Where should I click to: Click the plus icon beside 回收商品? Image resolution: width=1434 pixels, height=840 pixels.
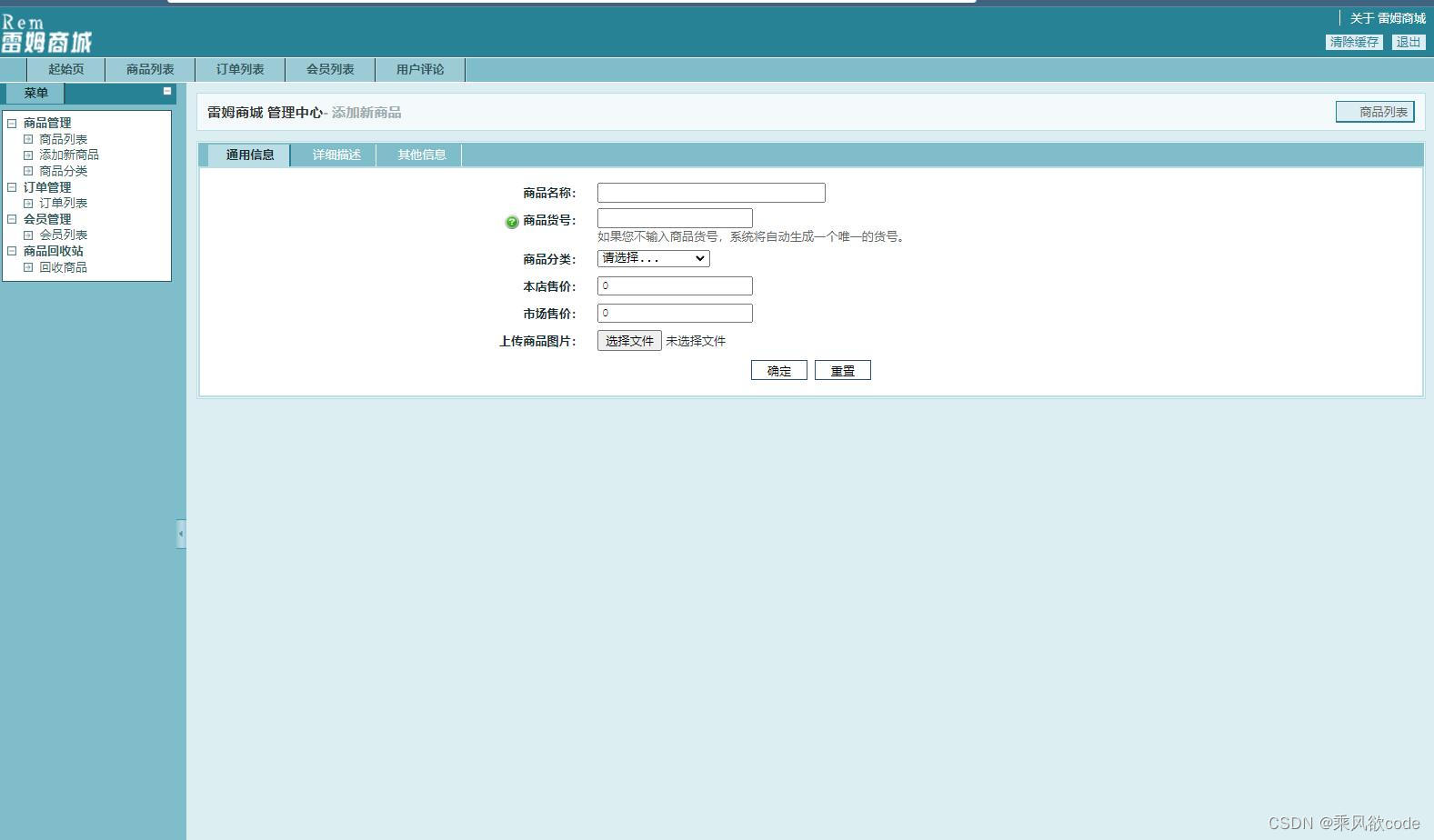pyautogui.click(x=28, y=267)
